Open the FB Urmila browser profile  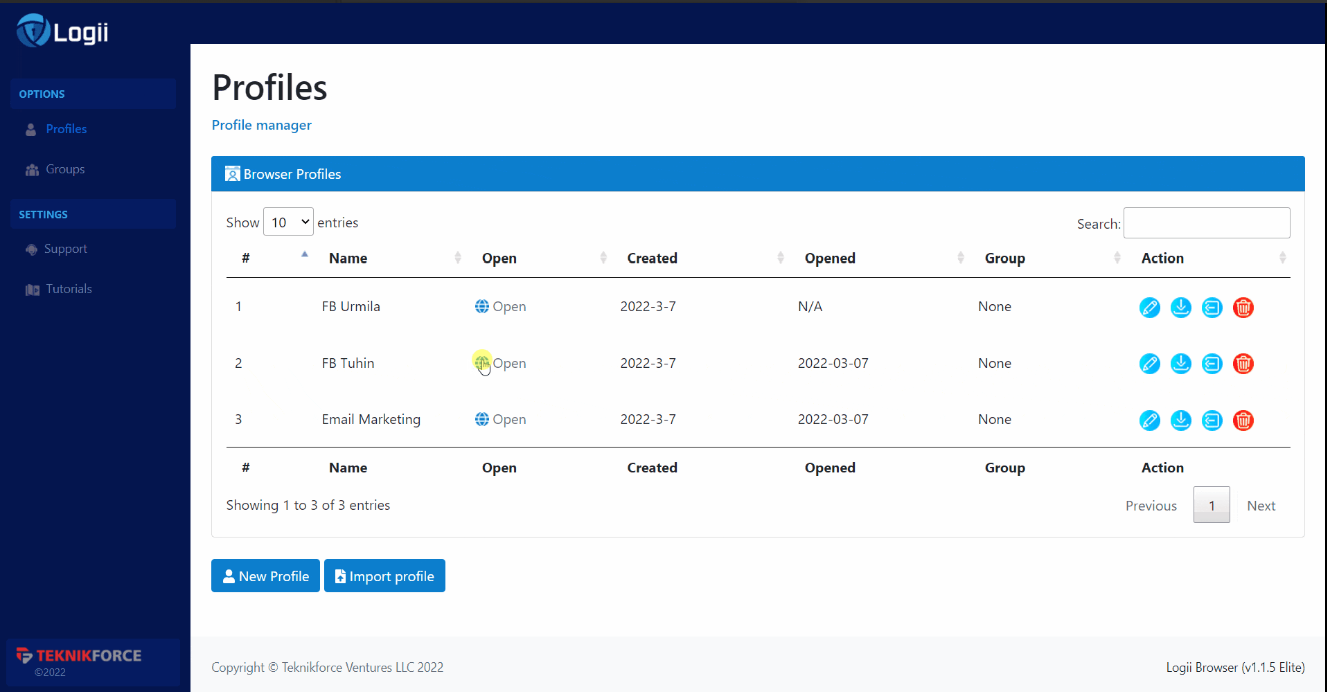pos(500,306)
